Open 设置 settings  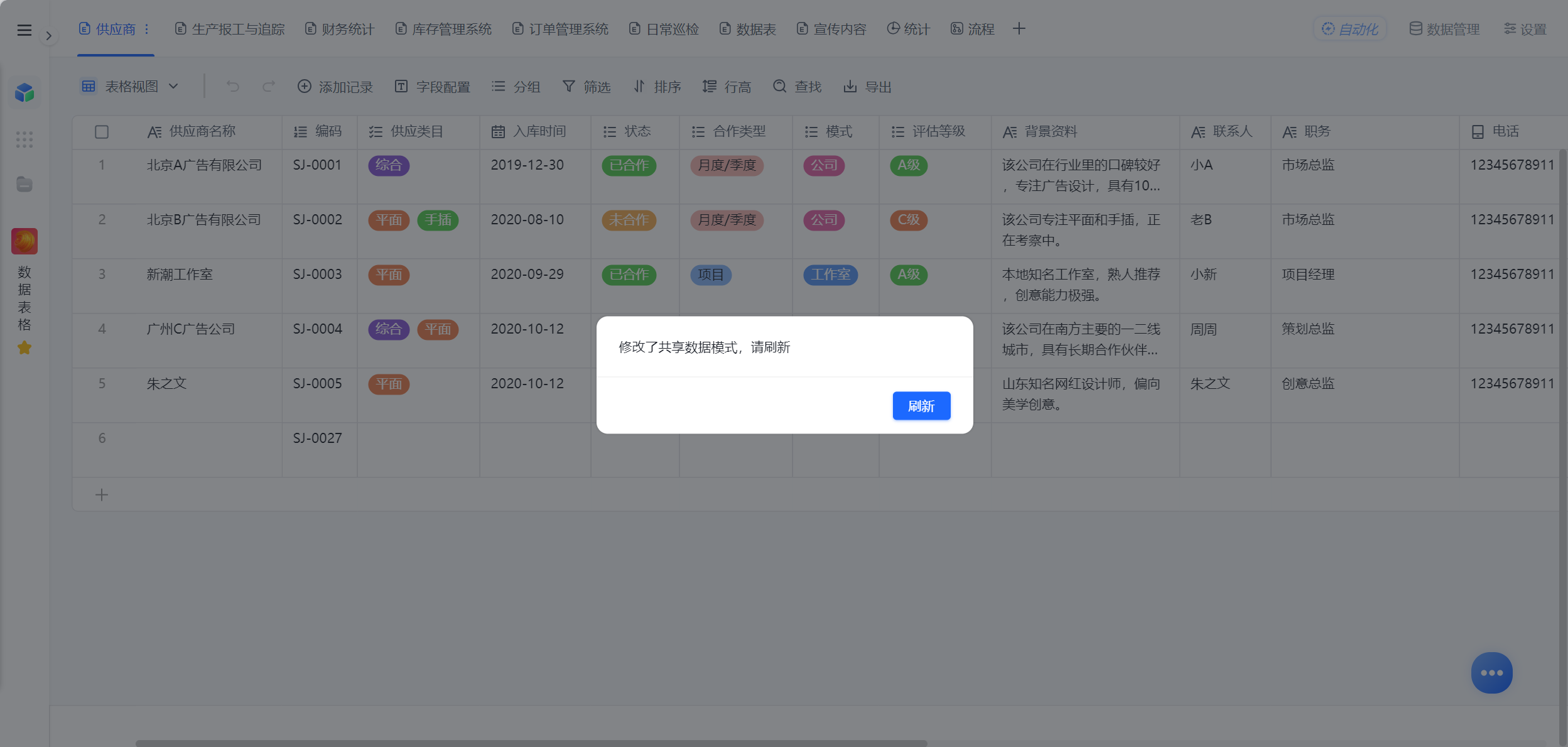click(1525, 29)
